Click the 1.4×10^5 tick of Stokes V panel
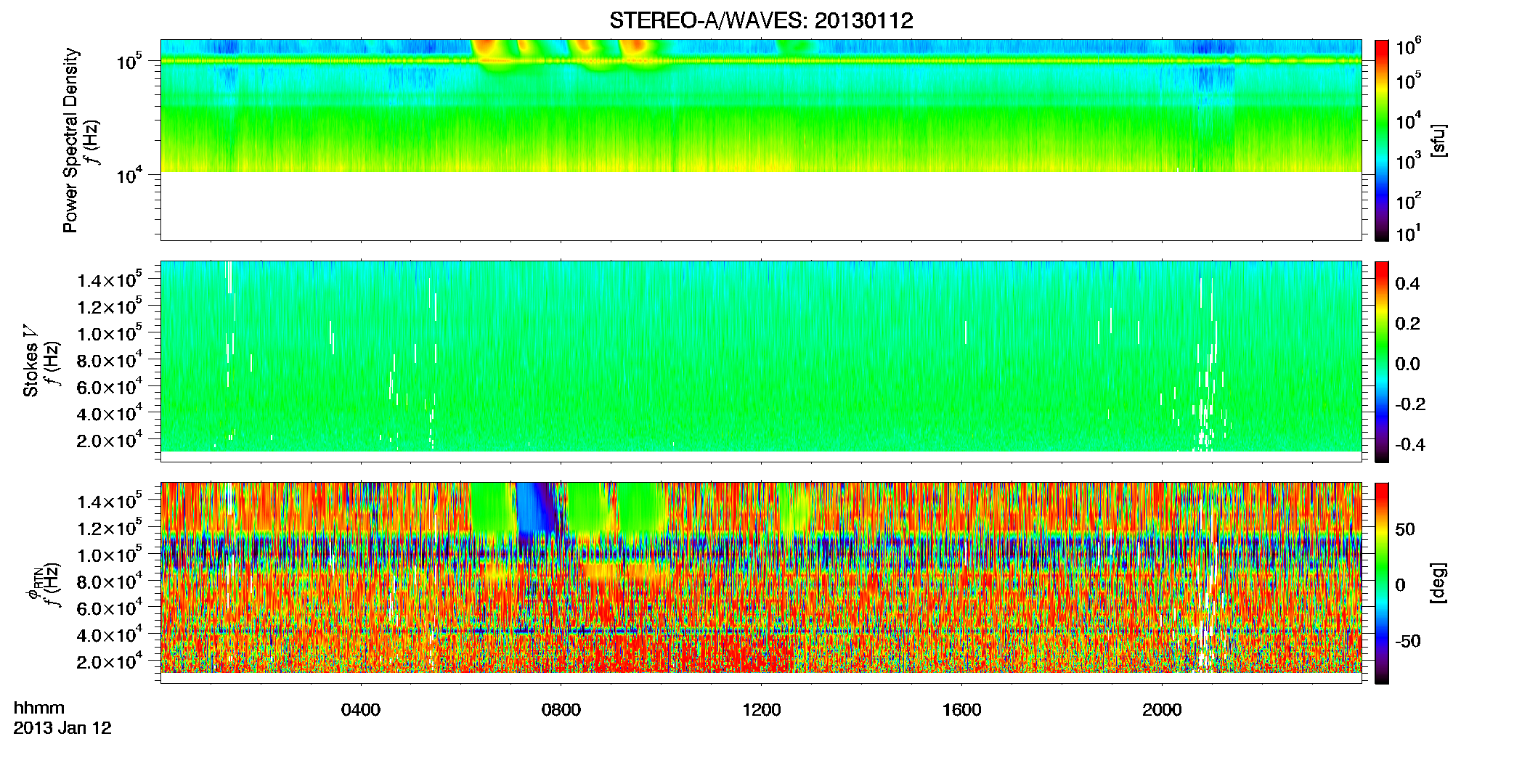Viewport: 1522px width, 784px height. pyautogui.click(x=110, y=279)
